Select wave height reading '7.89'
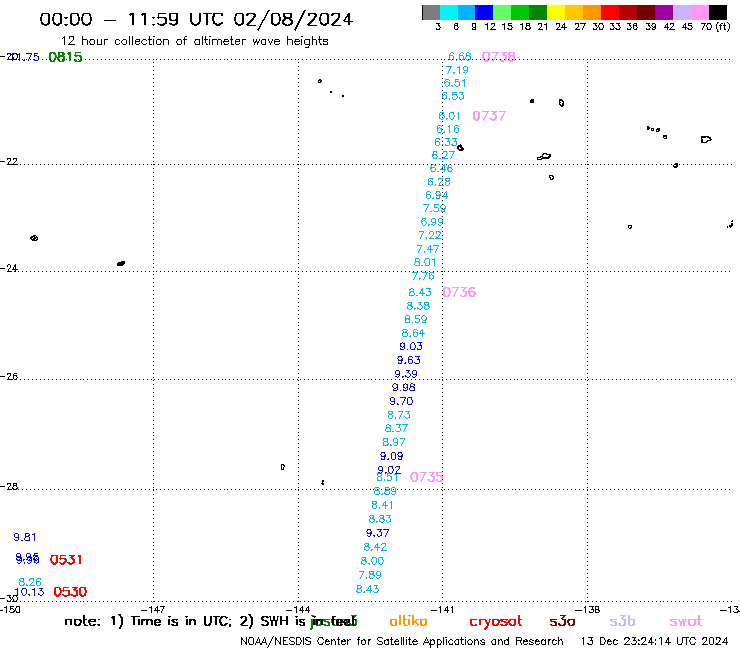740x650 pixels. click(x=370, y=575)
